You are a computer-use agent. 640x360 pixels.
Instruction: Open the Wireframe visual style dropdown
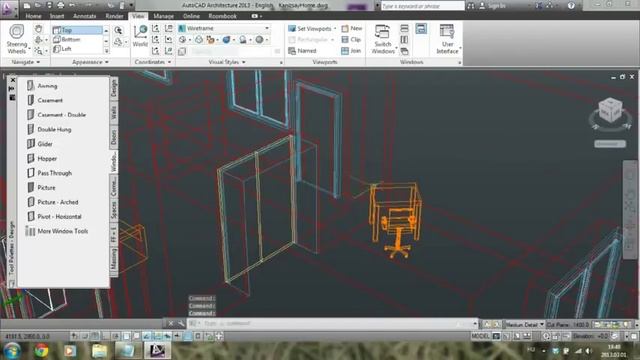224,28
